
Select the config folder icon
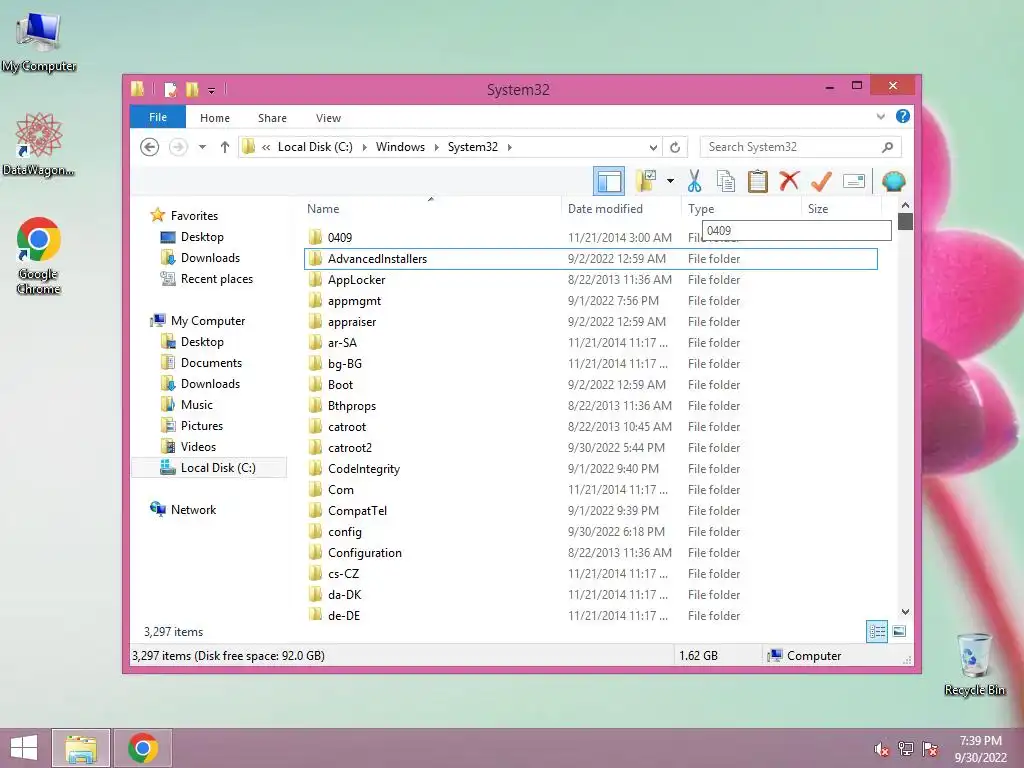(x=315, y=531)
